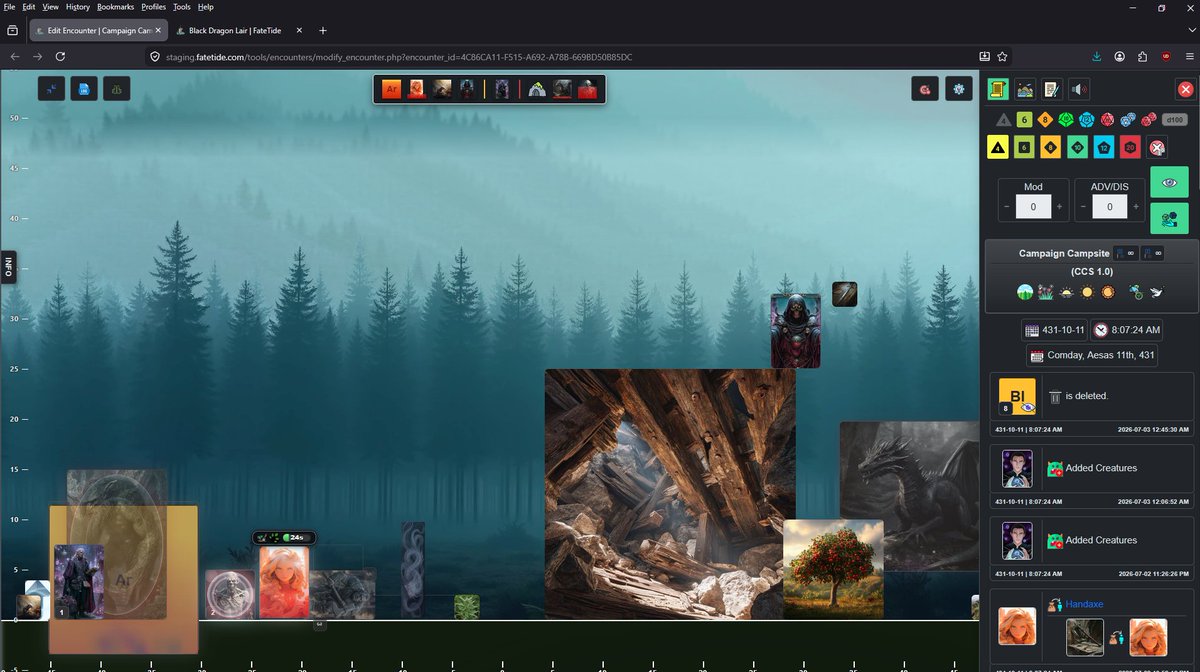Image resolution: width=1200 pixels, height=672 pixels.
Task: Select the tent icon in initiative bar
Action: click(538, 89)
